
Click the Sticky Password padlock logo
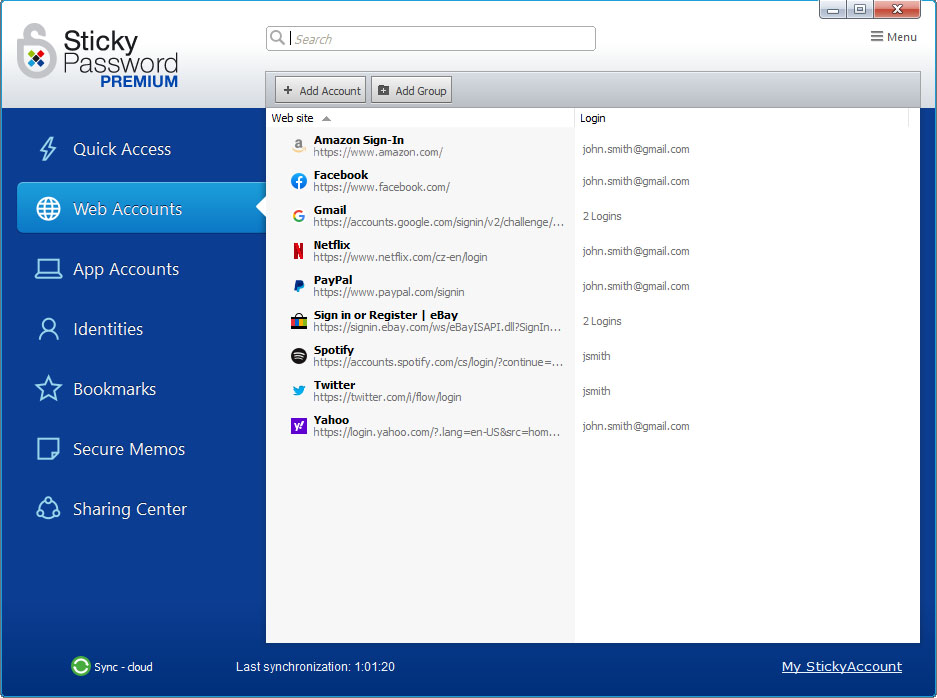pos(36,51)
